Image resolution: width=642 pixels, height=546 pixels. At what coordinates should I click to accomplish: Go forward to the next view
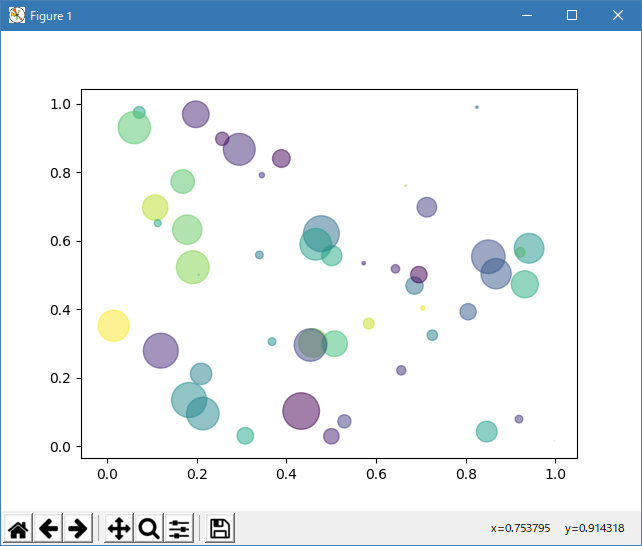click(x=78, y=528)
